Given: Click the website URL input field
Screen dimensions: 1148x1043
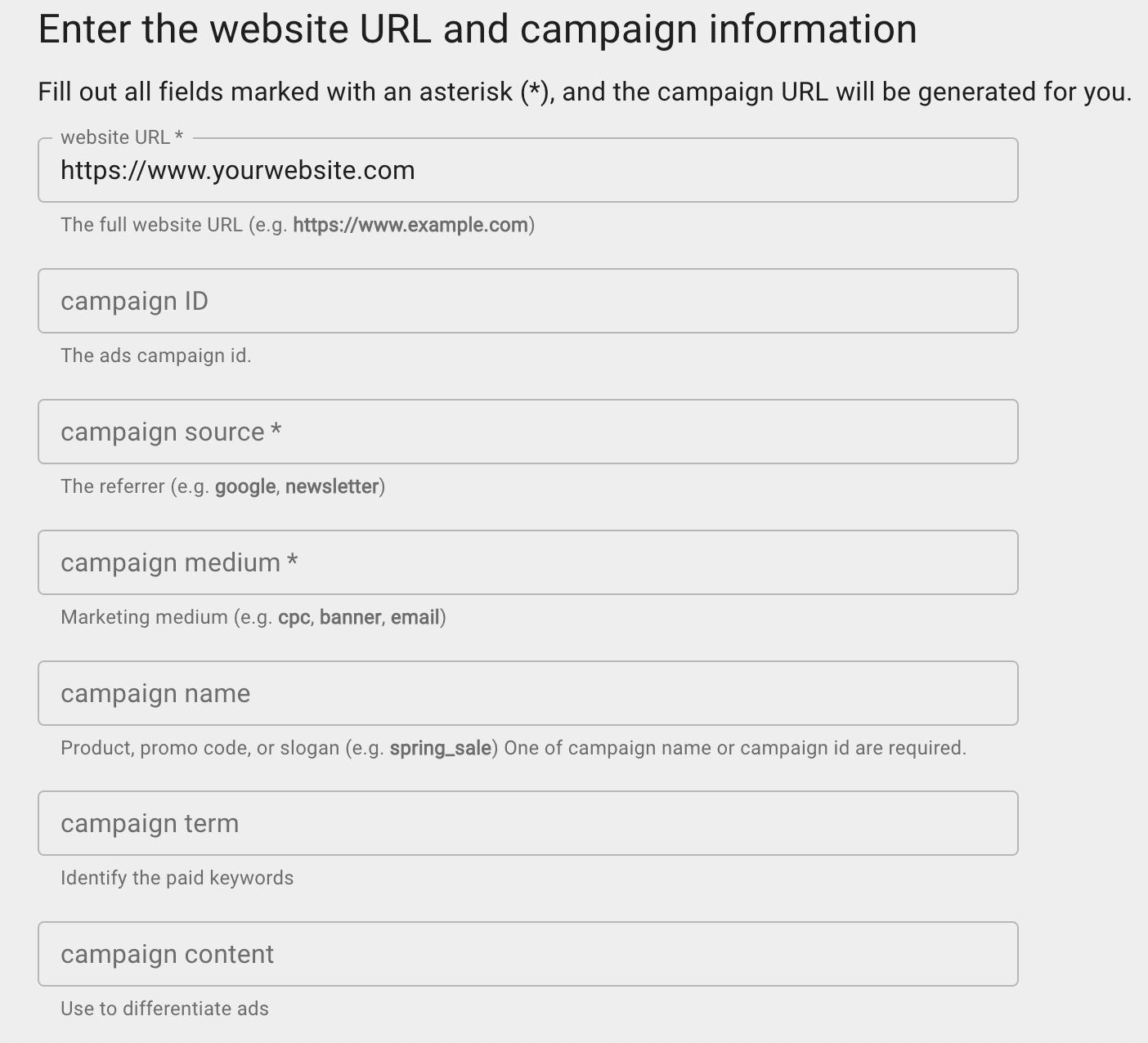Looking at the screenshot, I should point(527,170).
